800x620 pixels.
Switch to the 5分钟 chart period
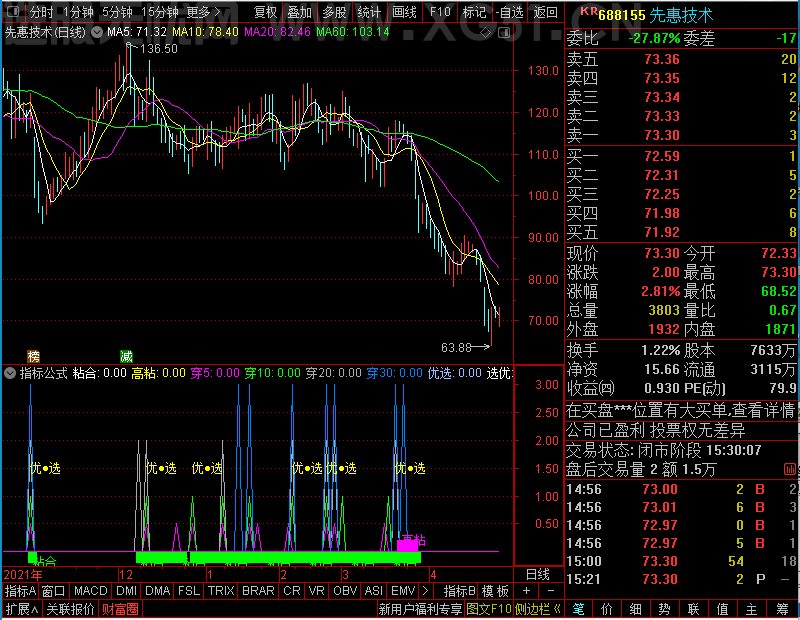point(117,12)
